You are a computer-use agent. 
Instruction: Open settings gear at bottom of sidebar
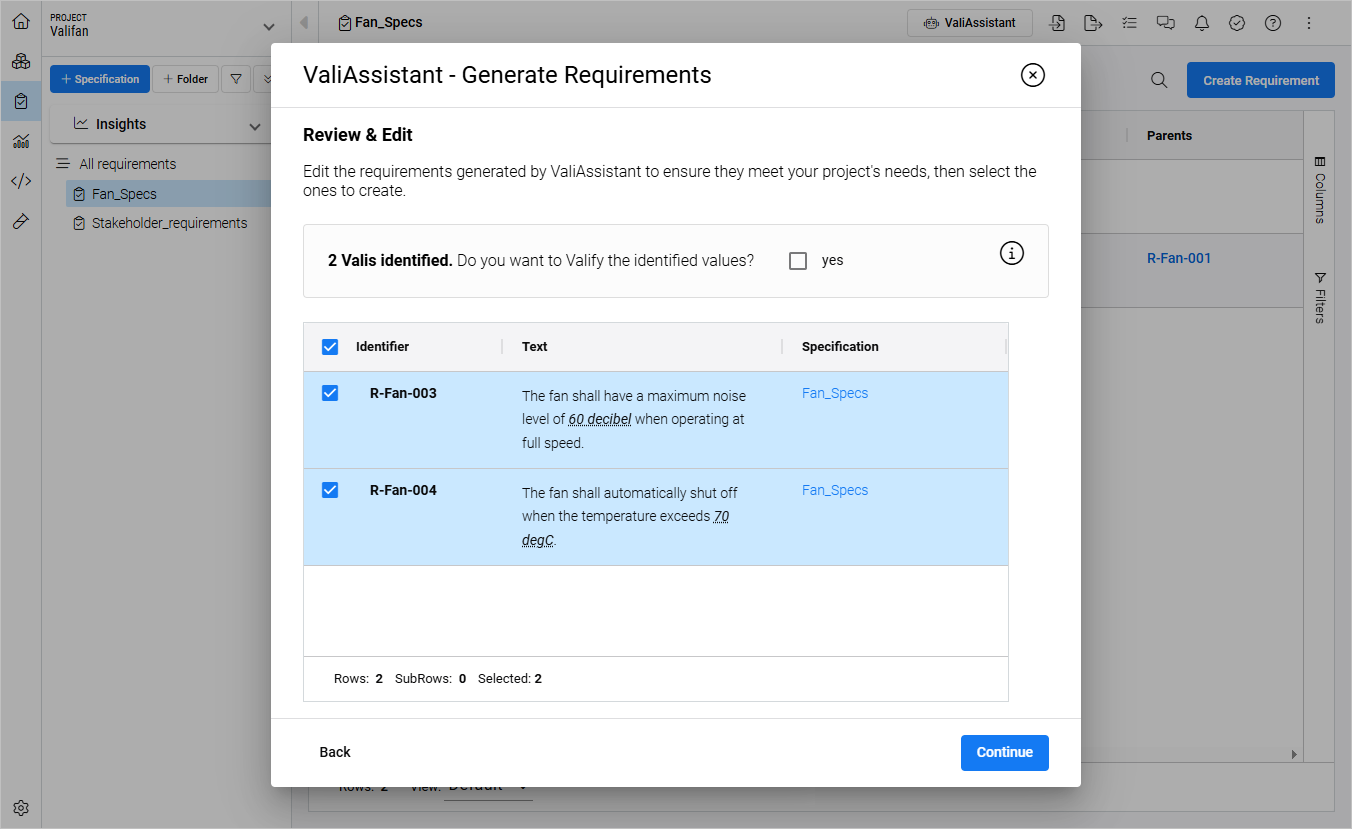20,807
